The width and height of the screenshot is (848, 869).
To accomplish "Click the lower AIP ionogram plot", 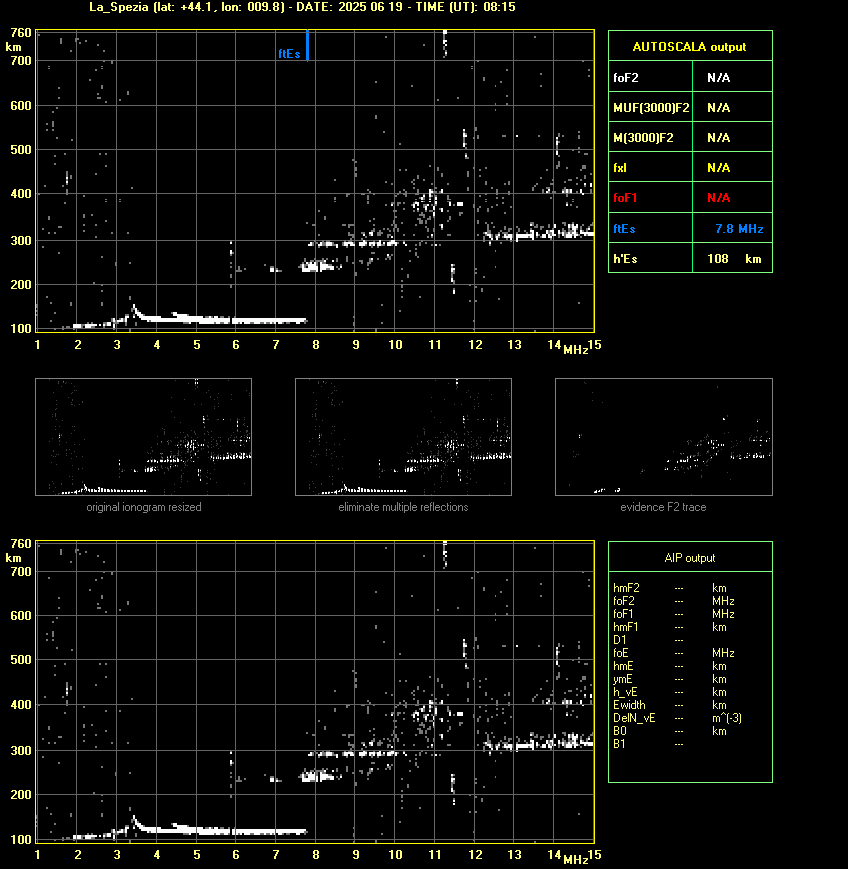I will pos(315,692).
